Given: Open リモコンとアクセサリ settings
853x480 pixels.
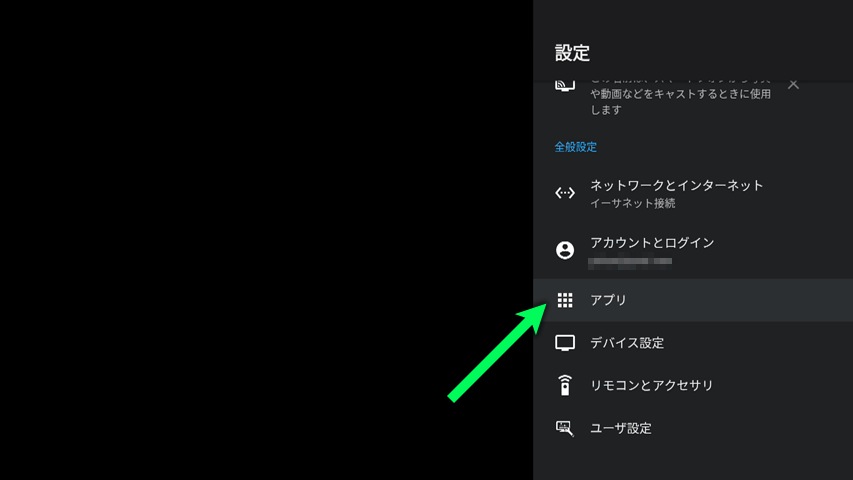Looking at the screenshot, I should [651, 386].
